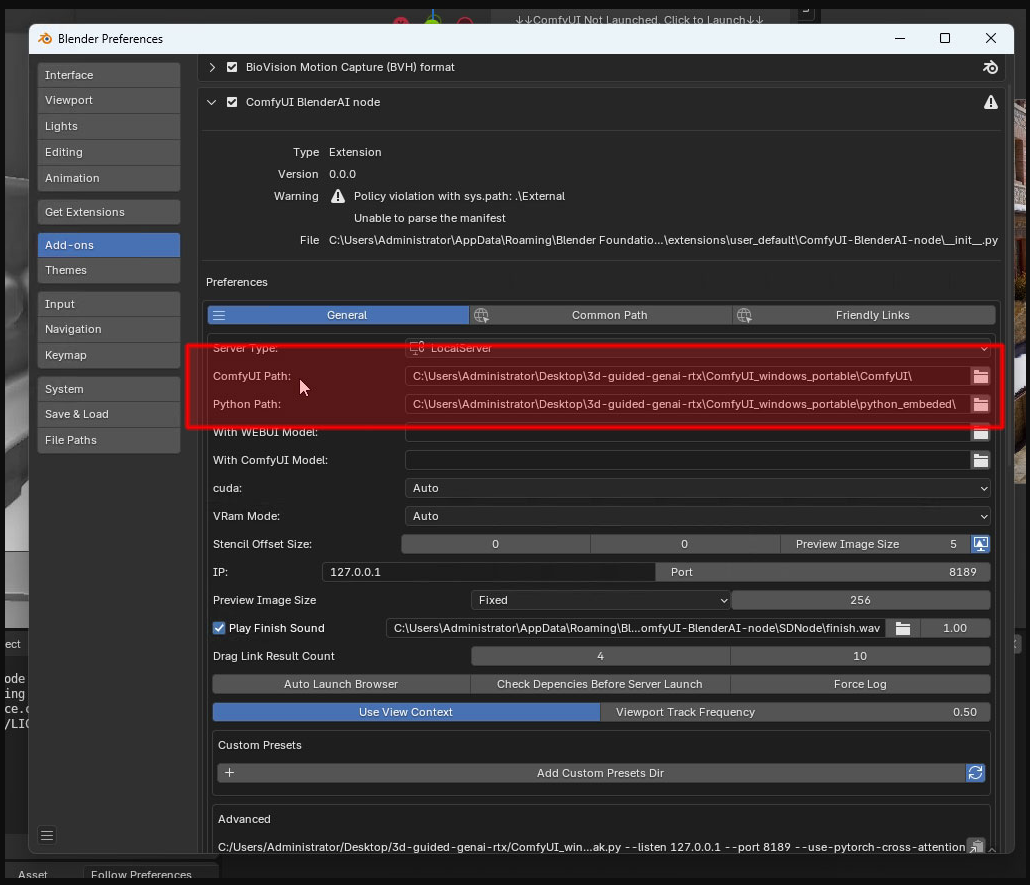Open the Input preferences section
Image resolution: width=1030 pixels, height=885 pixels.
point(108,304)
